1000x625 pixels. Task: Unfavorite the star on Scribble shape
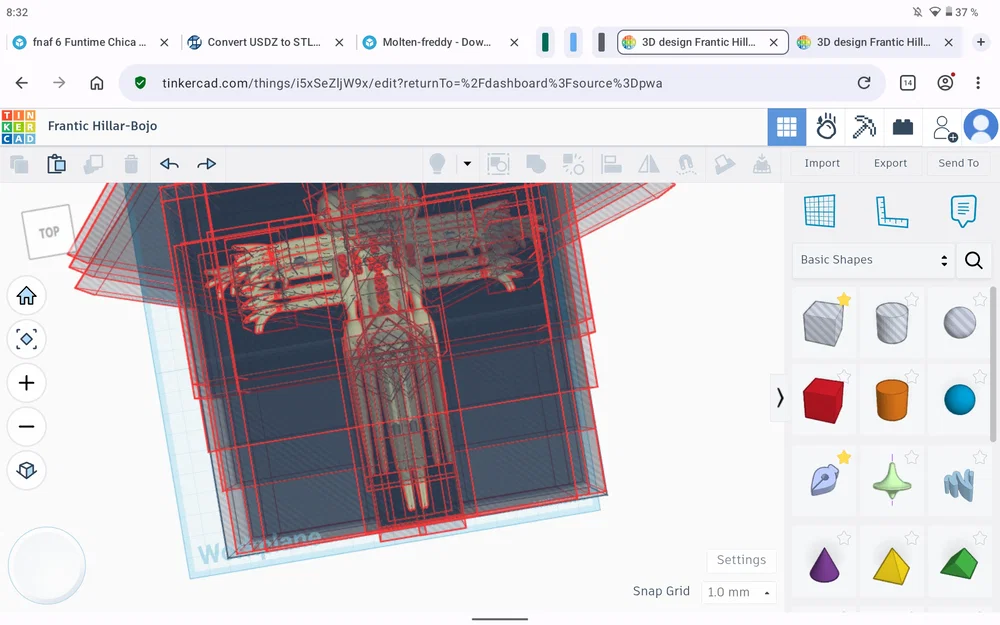coord(844,457)
